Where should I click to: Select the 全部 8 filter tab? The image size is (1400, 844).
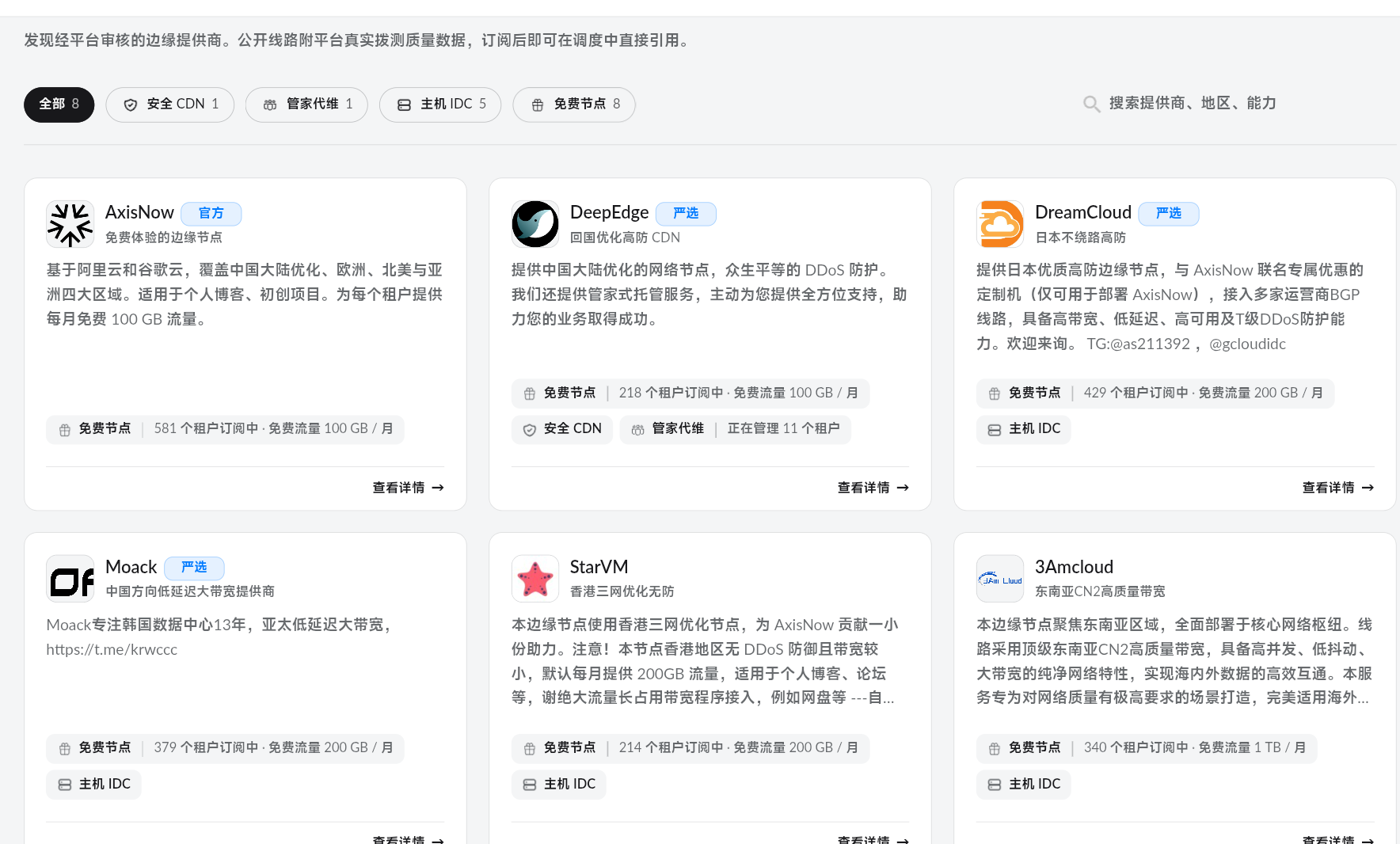(59, 105)
